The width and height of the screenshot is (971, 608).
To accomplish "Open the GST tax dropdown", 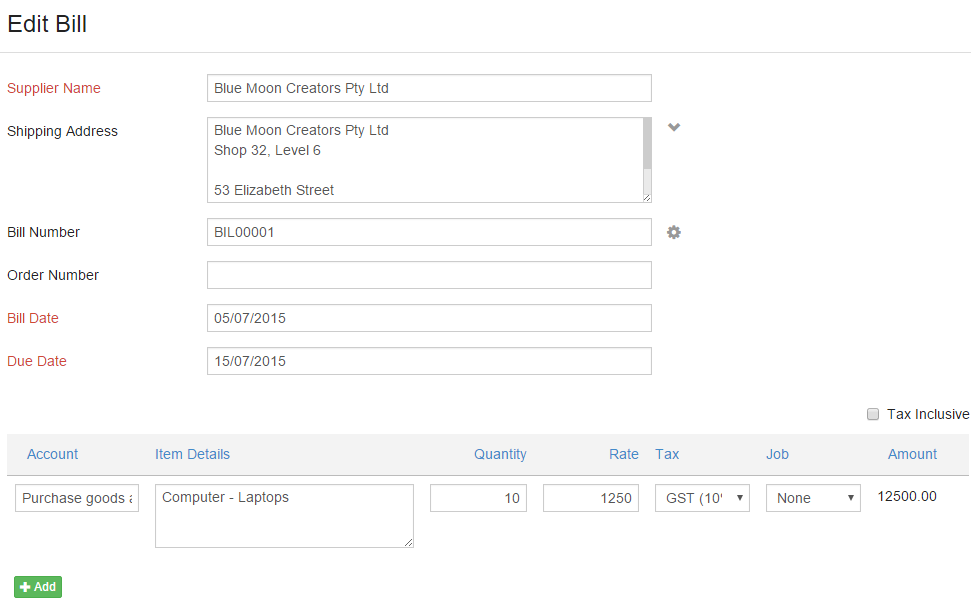I will tap(702, 498).
